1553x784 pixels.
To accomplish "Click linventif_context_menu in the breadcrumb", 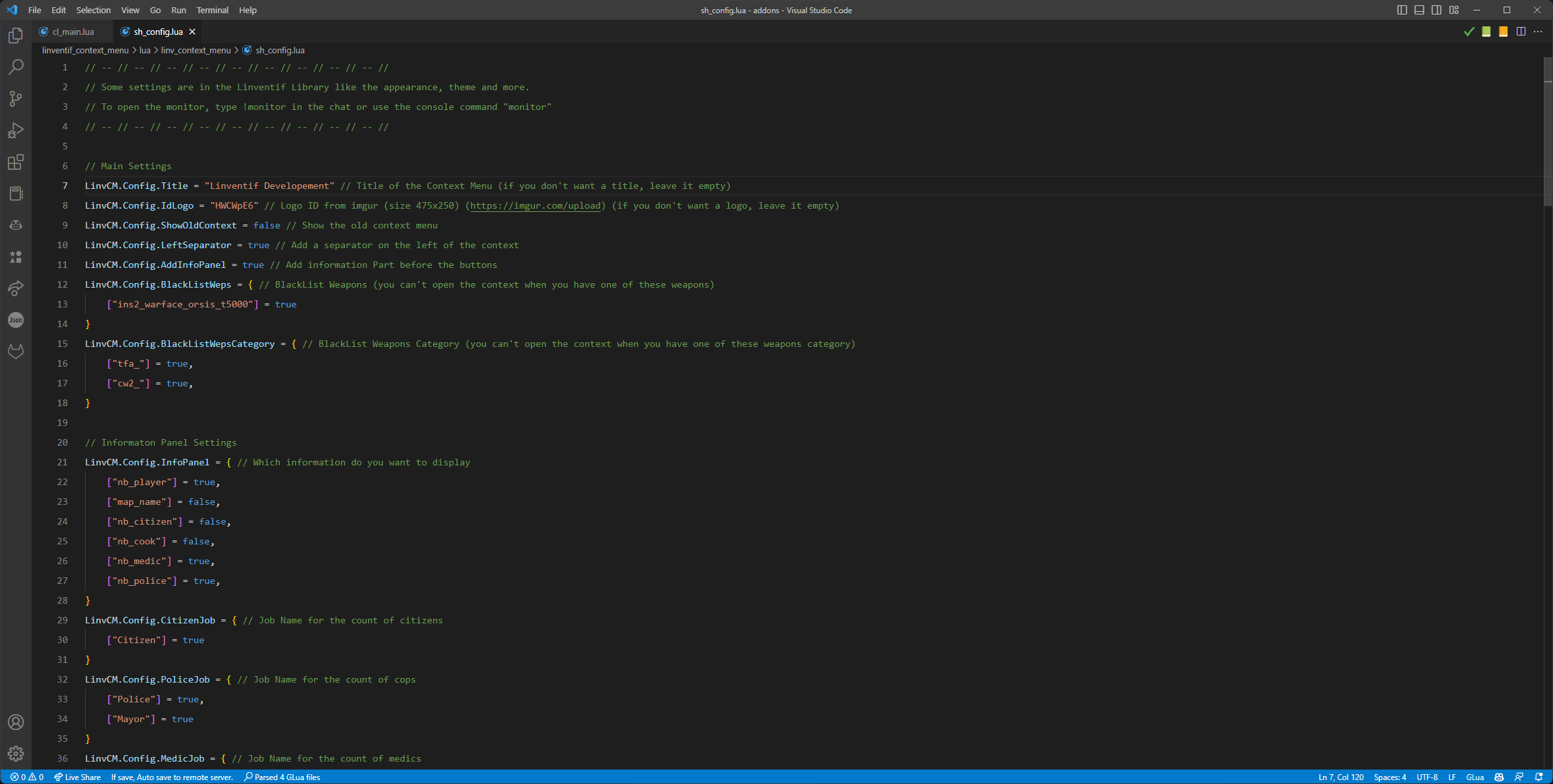I will (x=86, y=50).
